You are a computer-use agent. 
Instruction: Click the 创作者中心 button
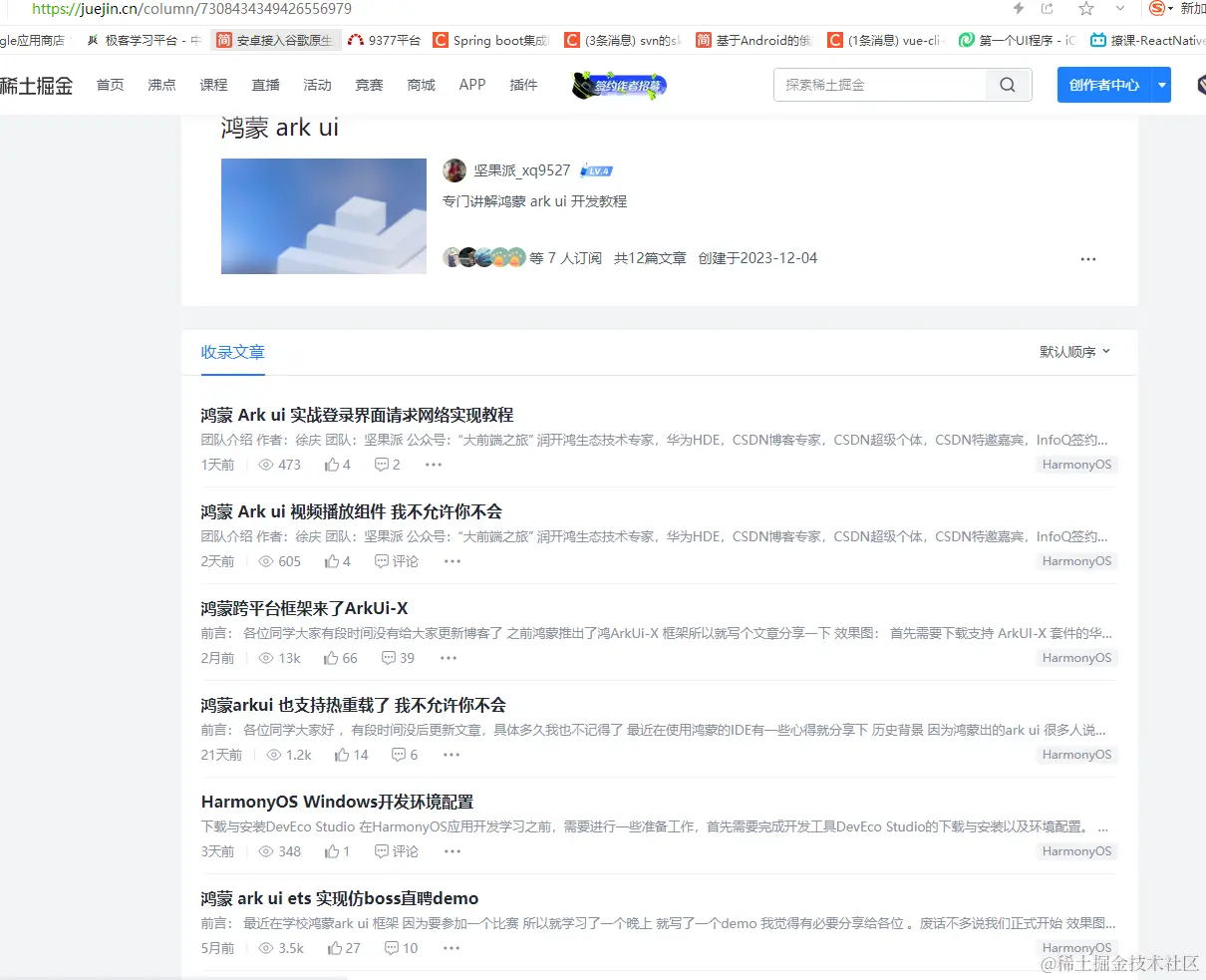click(1104, 86)
